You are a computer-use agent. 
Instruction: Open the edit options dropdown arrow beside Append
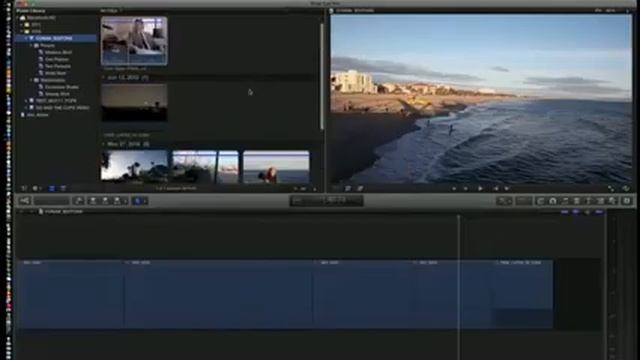(x=125, y=201)
